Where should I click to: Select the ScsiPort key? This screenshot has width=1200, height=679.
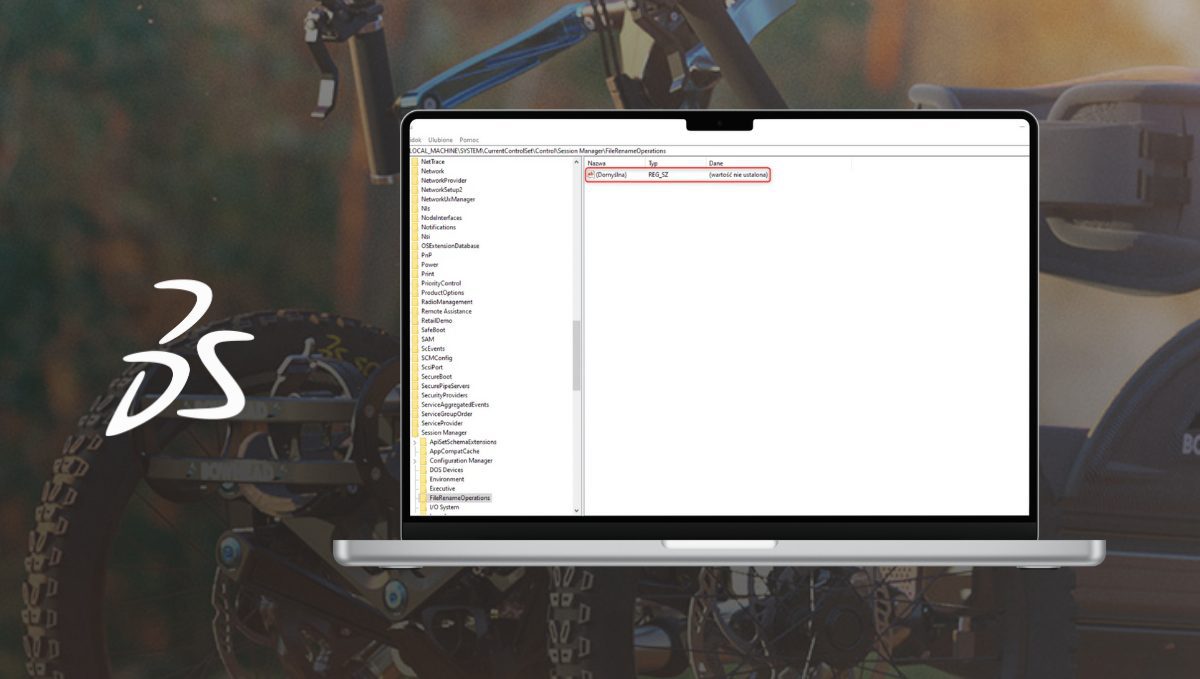click(432, 367)
